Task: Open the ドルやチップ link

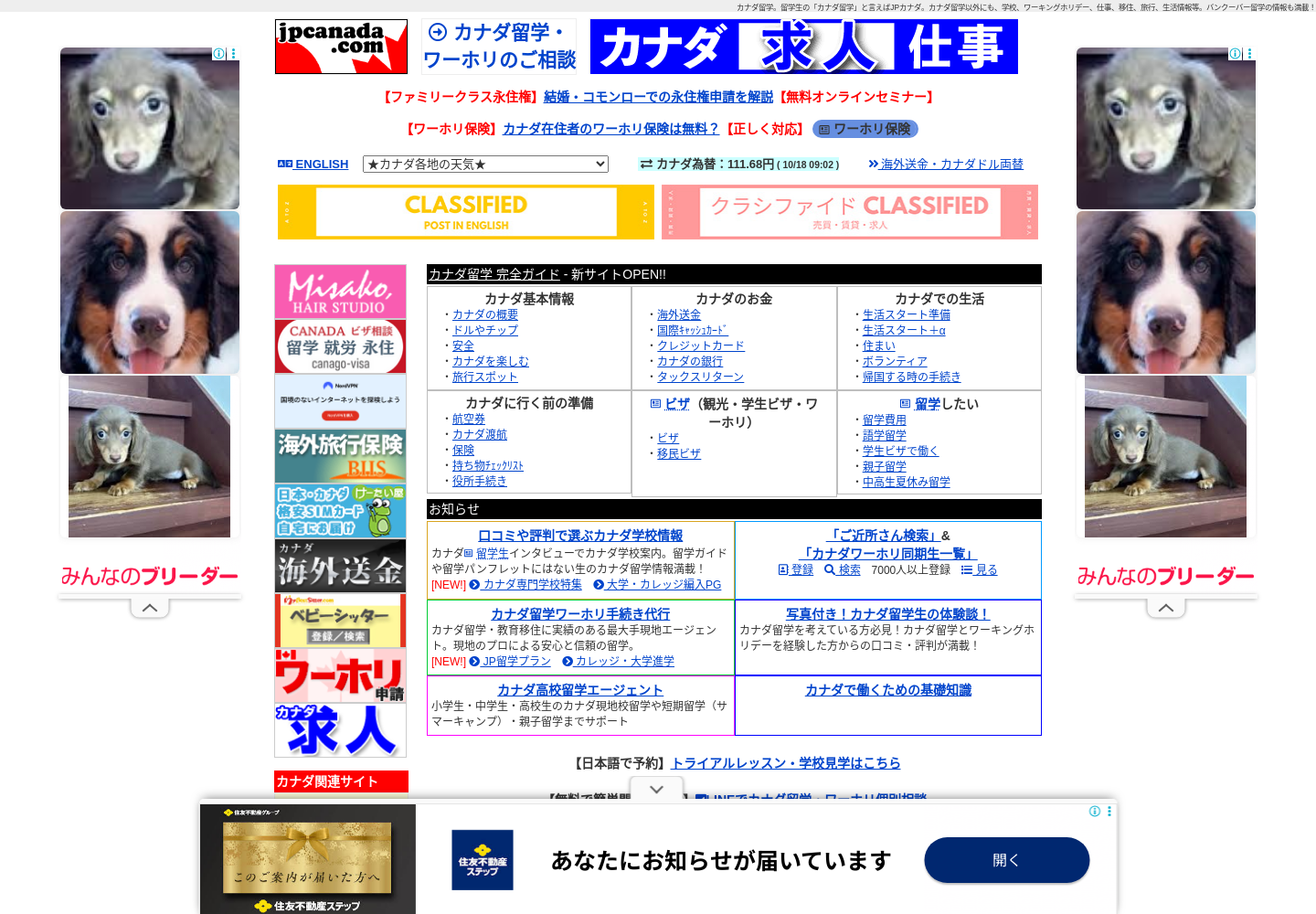Action: pos(485,330)
